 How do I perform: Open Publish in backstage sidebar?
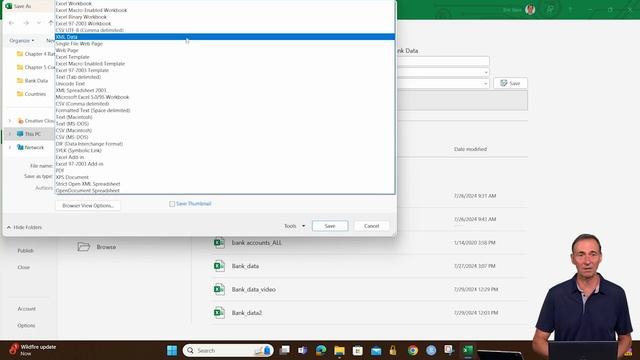tap(25, 251)
